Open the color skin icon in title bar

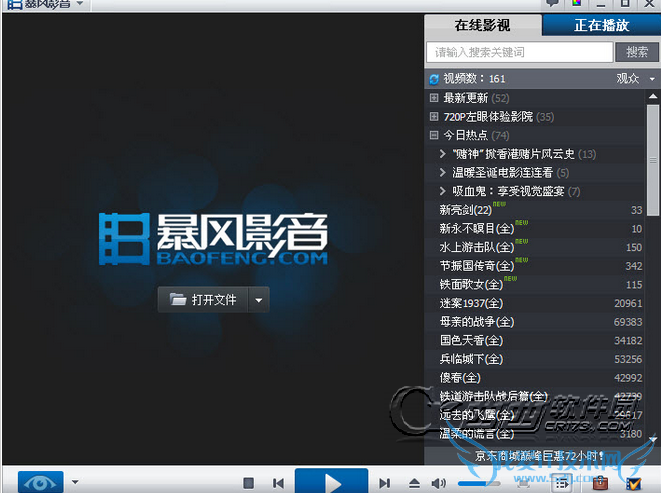[577, 3]
